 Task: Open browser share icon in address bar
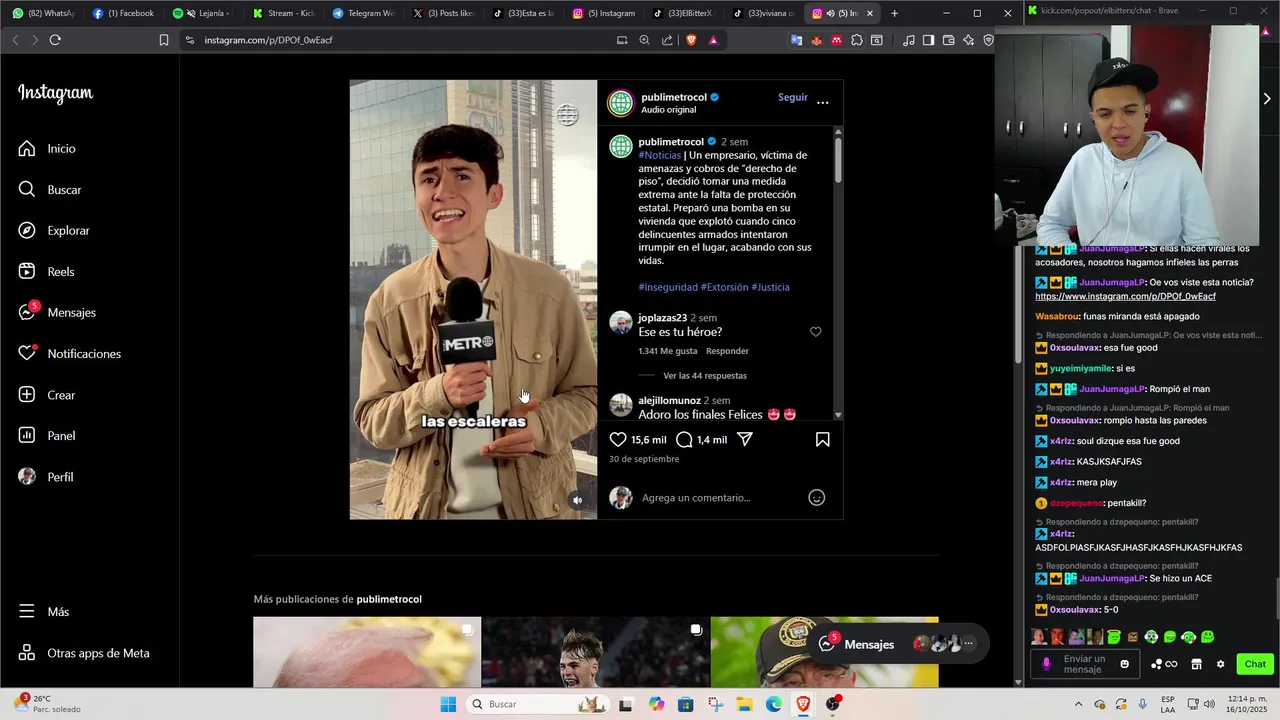tap(667, 40)
